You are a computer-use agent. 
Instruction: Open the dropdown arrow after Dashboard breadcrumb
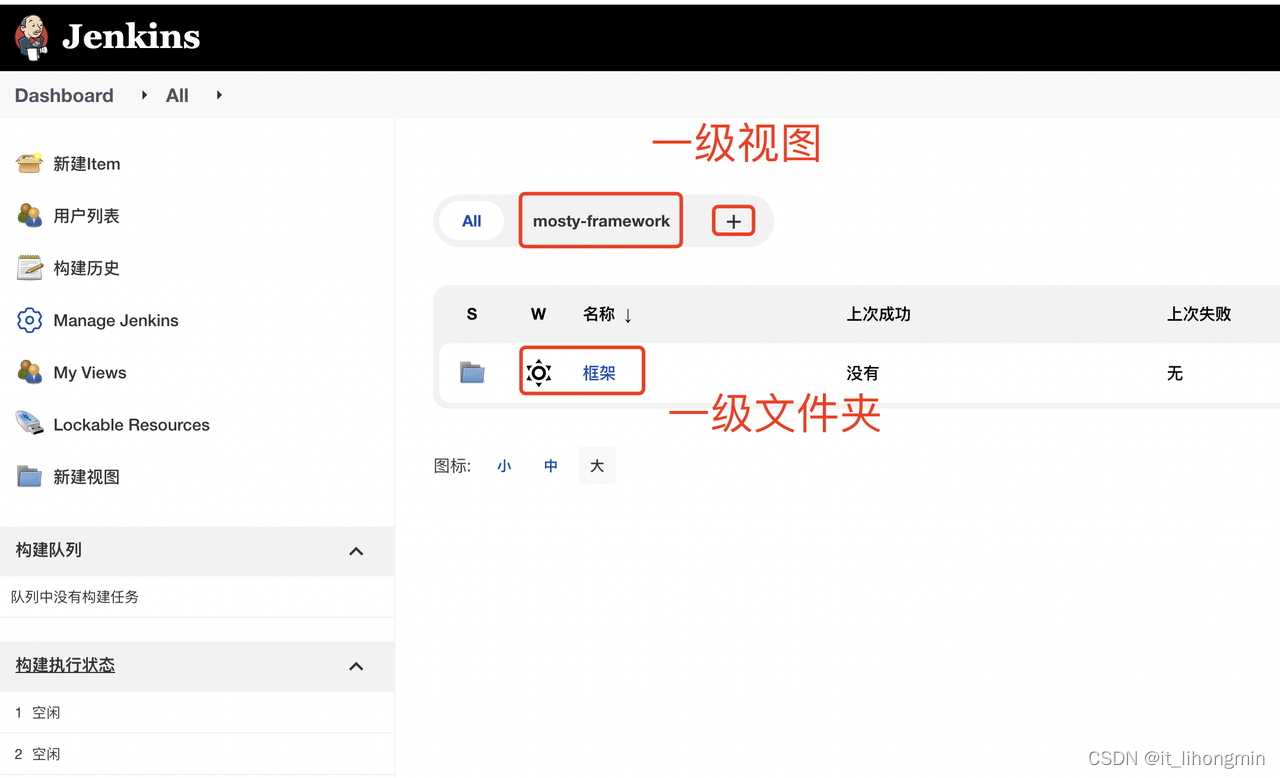pyautogui.click(x=144, y=95)
